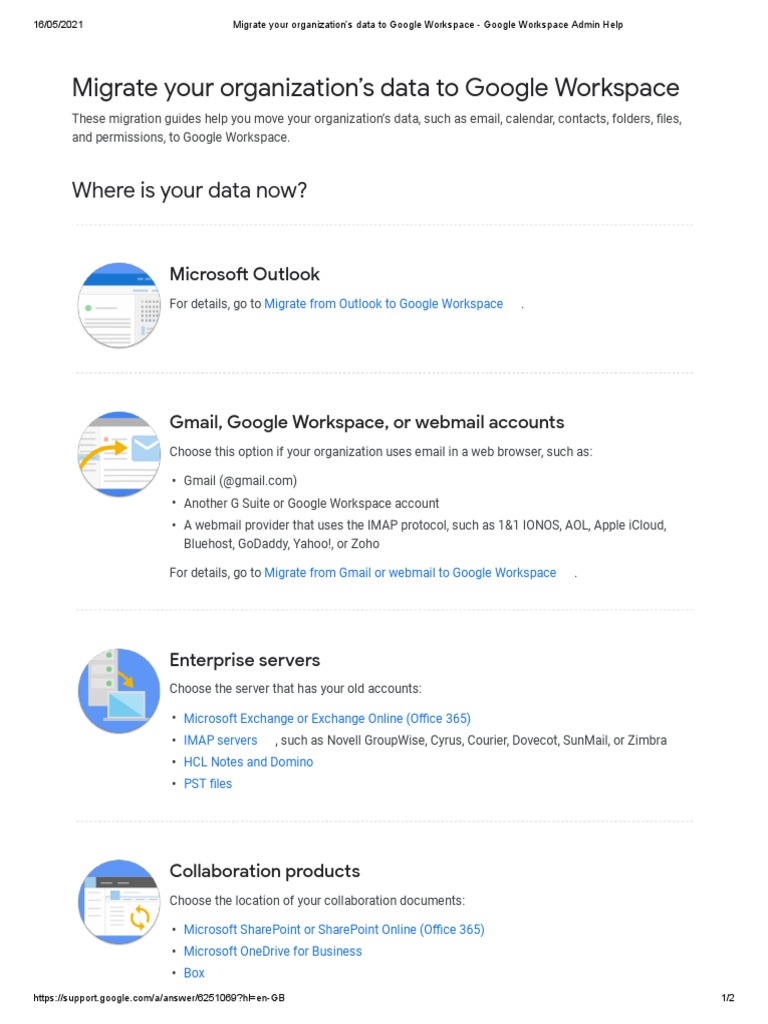This screenshot has width=768, height=1024.
Task: Click the Microsoft Outlook section heading
Action: (x=244, y=274)
